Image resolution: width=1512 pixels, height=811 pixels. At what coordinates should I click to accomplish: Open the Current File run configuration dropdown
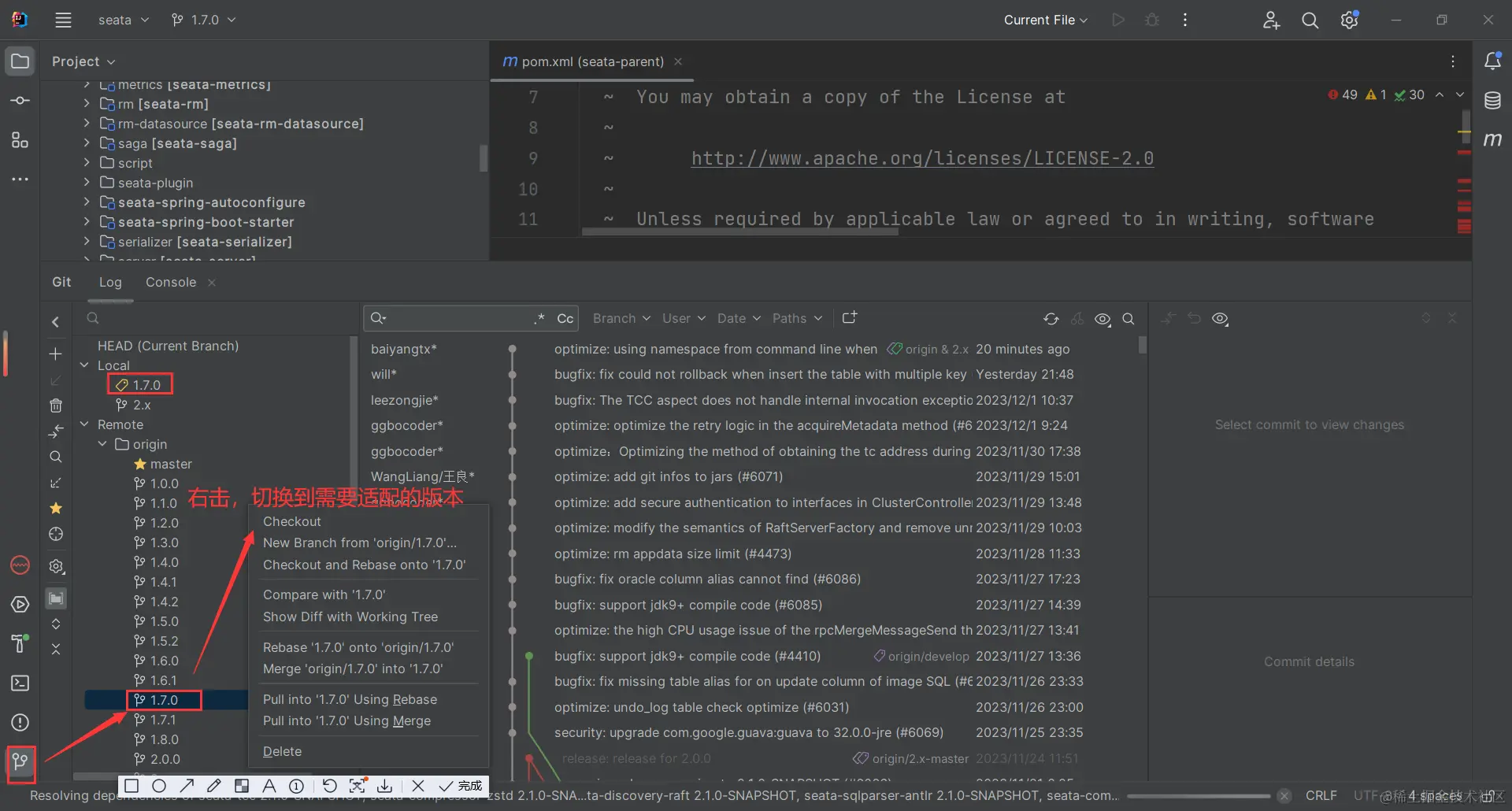1045,20
